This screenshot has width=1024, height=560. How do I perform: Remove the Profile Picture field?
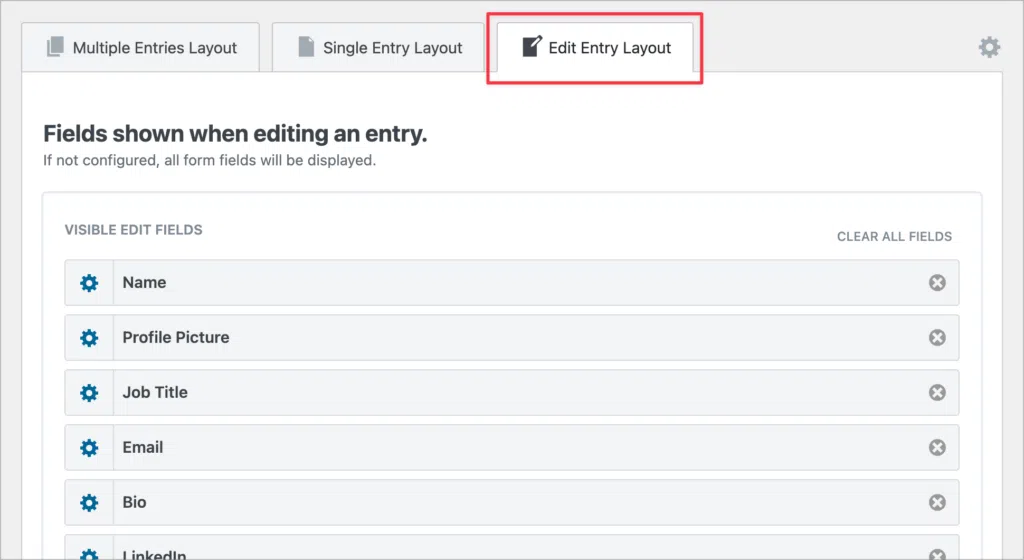pos(937,337)
